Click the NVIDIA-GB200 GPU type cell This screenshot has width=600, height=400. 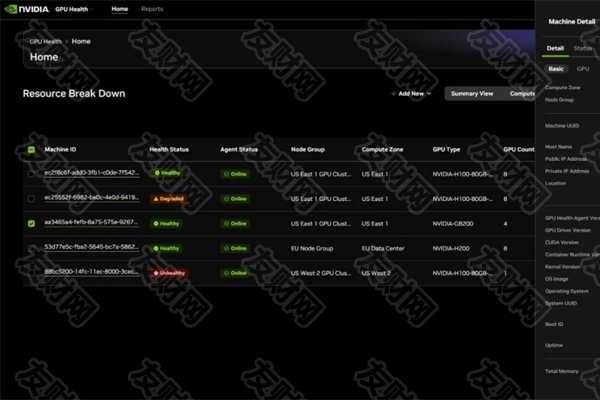pyautogui.click(x=453, y=224)
